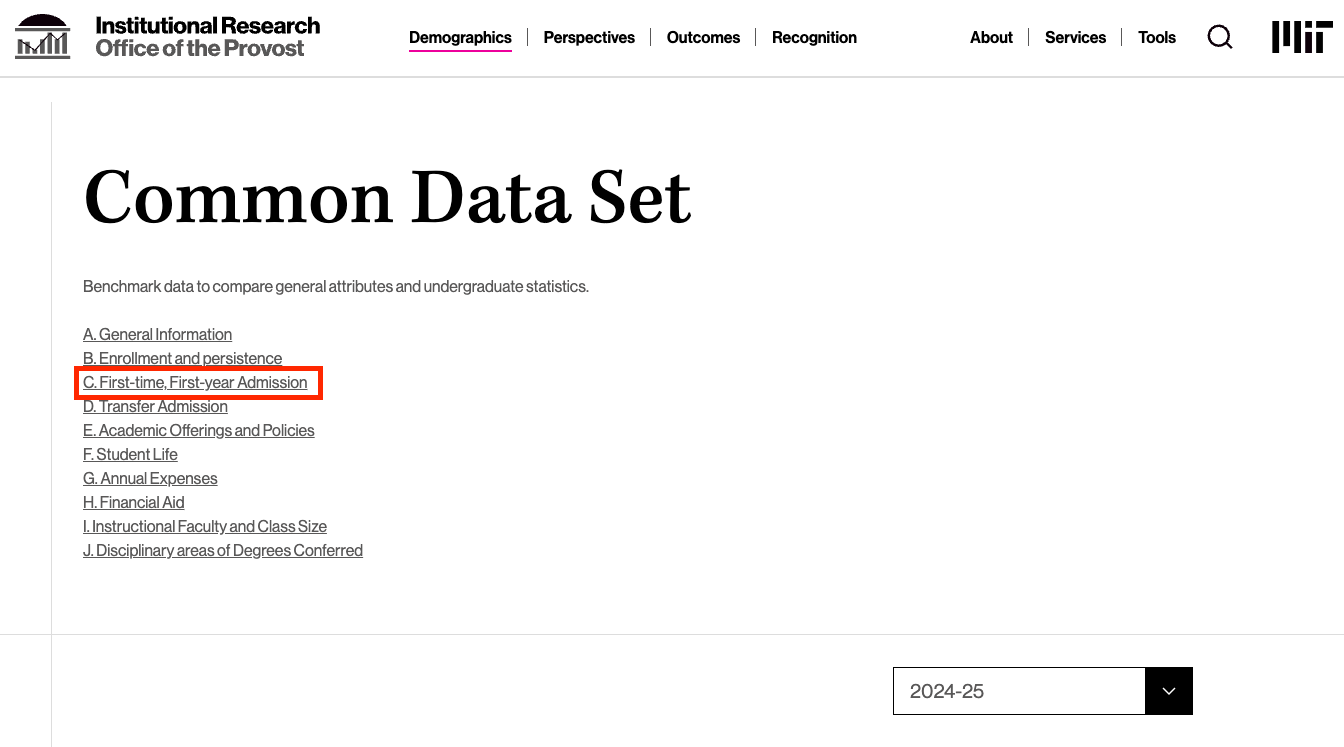Viewport: 1344px width, 747px height.
Task: Click the search magnifier icon
Action: (1220, 37)
